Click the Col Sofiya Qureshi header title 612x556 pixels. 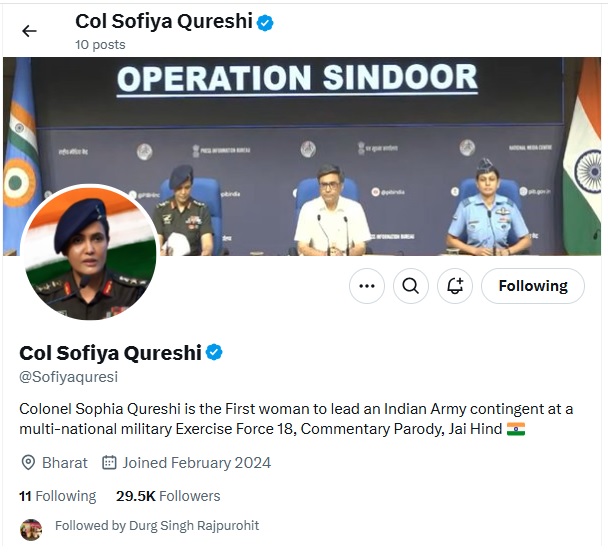tap(165, 21)
